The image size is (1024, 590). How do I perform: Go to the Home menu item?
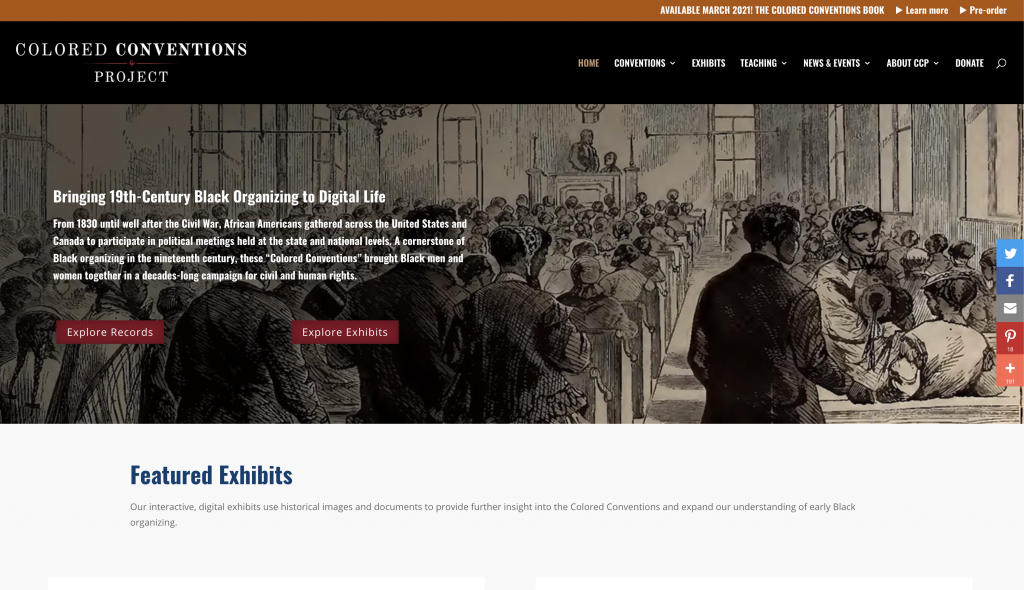coord(588,63)
